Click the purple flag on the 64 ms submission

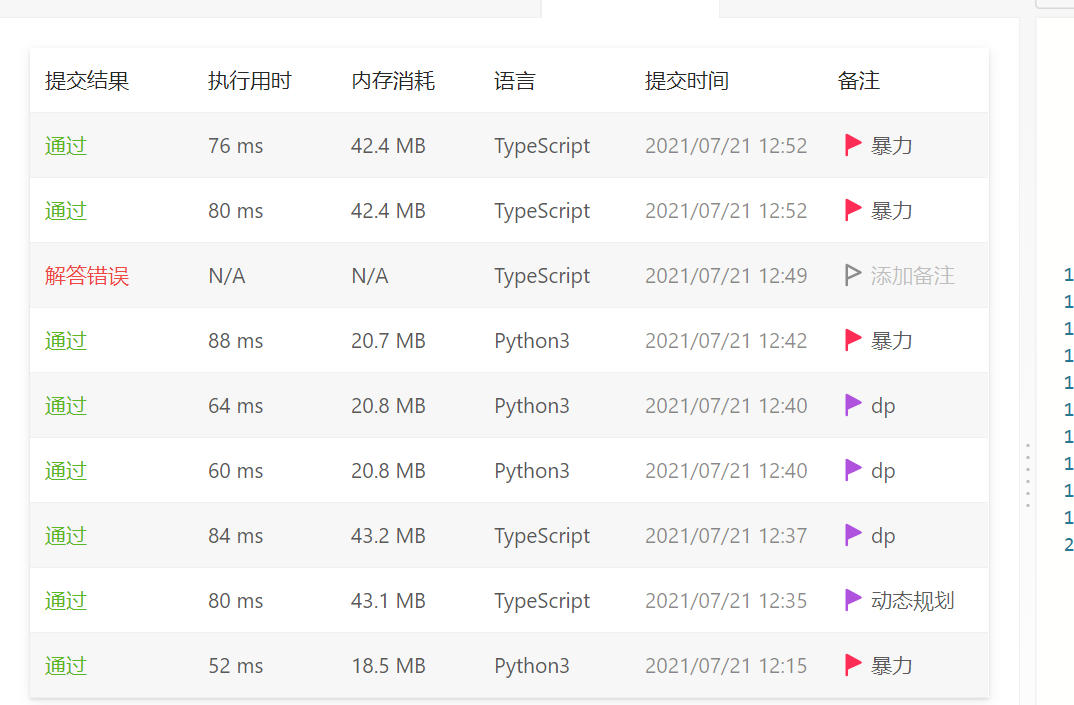[x=853, y=405]
